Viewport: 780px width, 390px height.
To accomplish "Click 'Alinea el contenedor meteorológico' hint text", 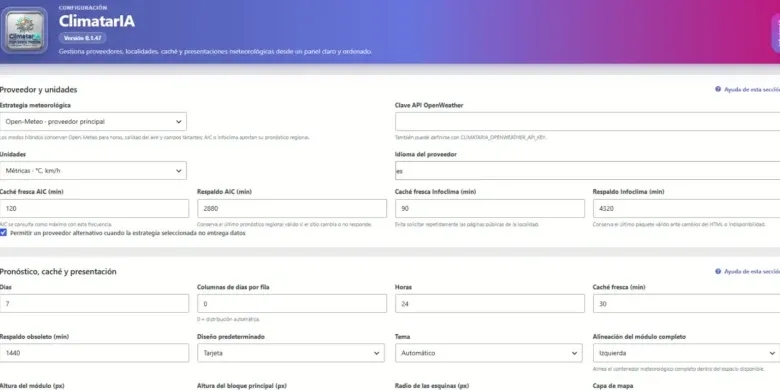I will (679, 369).
